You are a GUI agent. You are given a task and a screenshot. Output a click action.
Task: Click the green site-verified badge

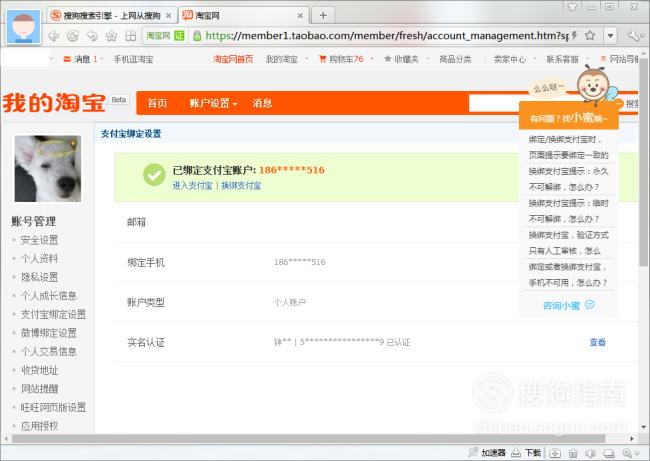[179, 36]
